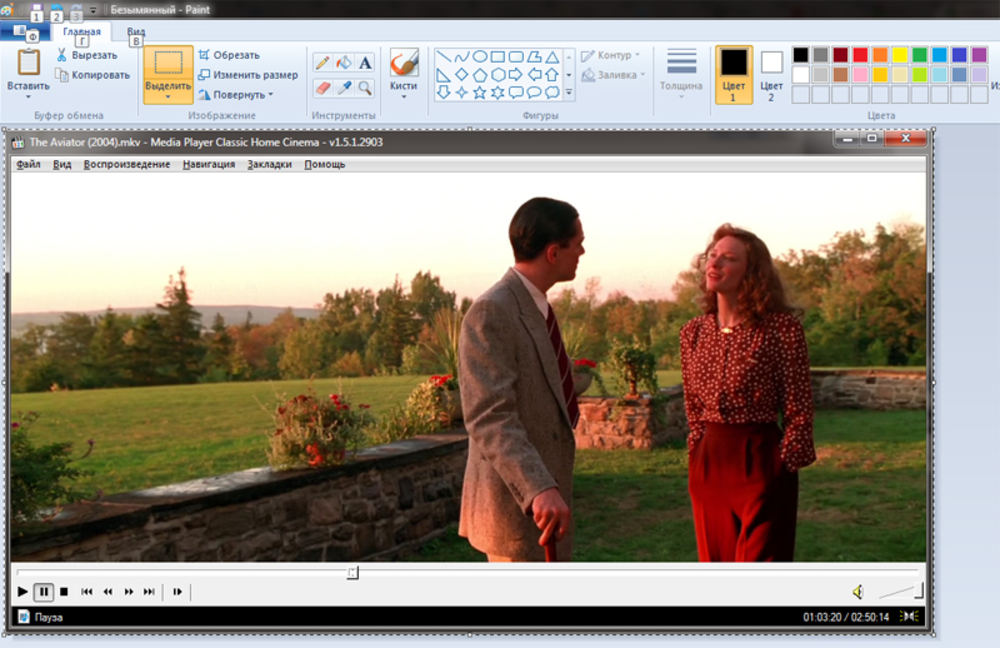Click the Обрезать crop command
Screen dimensions: 1000x648
pyautogui.click(x=229, y=55)
